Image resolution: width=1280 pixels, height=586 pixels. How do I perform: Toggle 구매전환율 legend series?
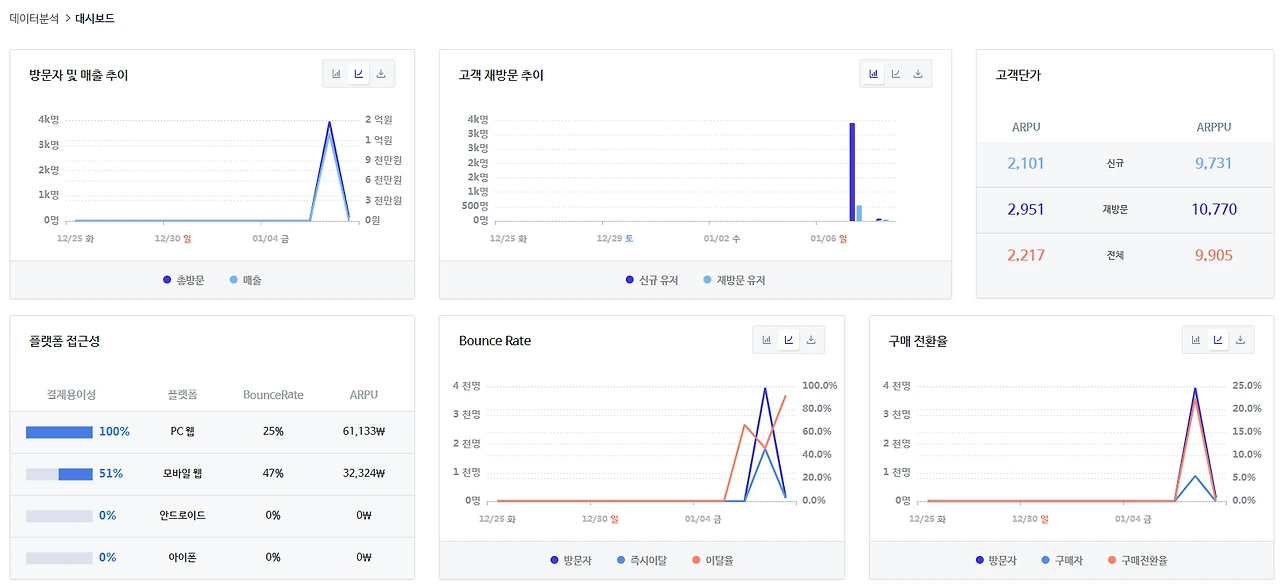pyautogui.click(x=1137, y=561)
